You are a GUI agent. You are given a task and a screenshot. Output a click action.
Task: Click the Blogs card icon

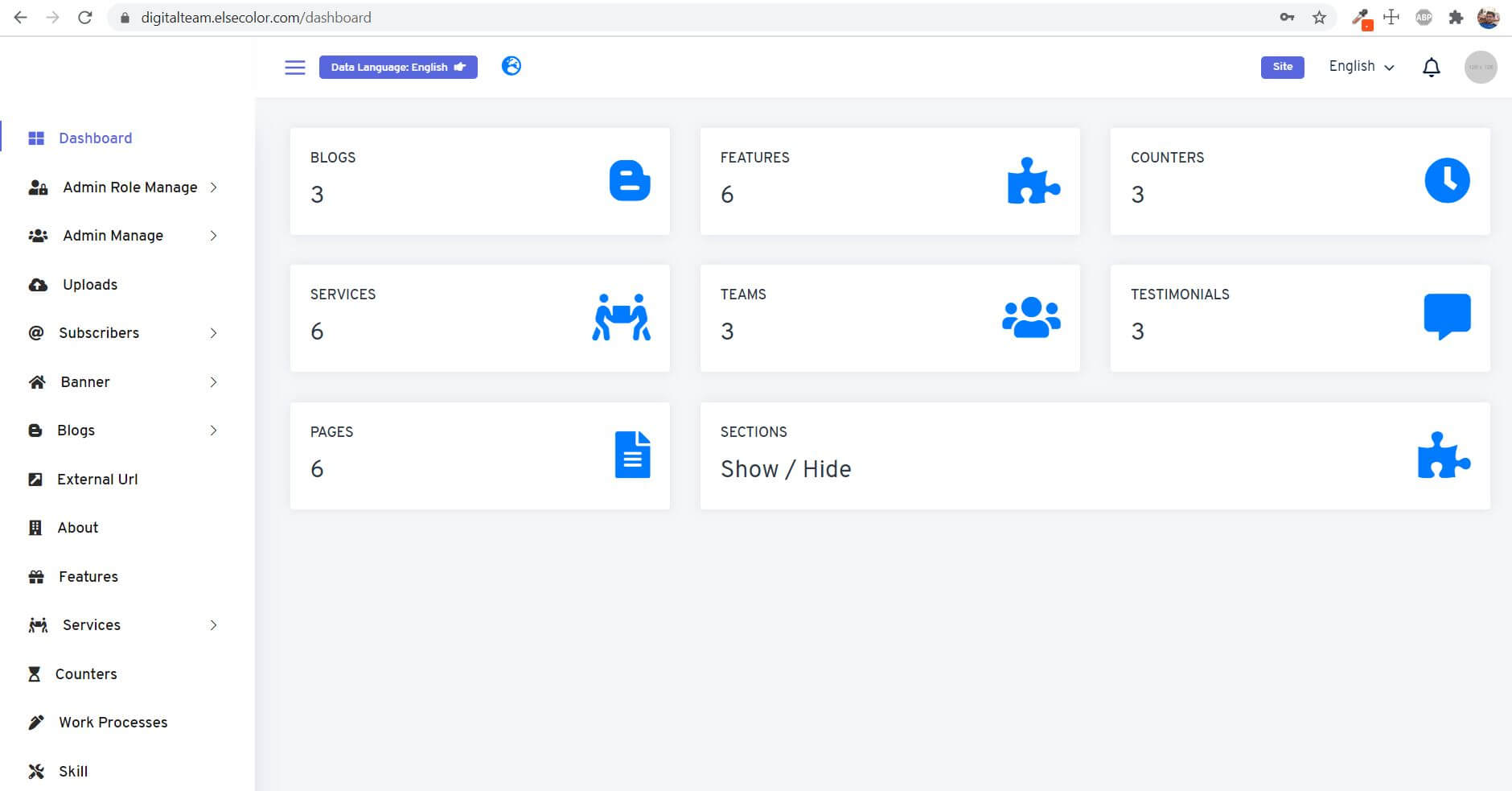click(631, 179)
